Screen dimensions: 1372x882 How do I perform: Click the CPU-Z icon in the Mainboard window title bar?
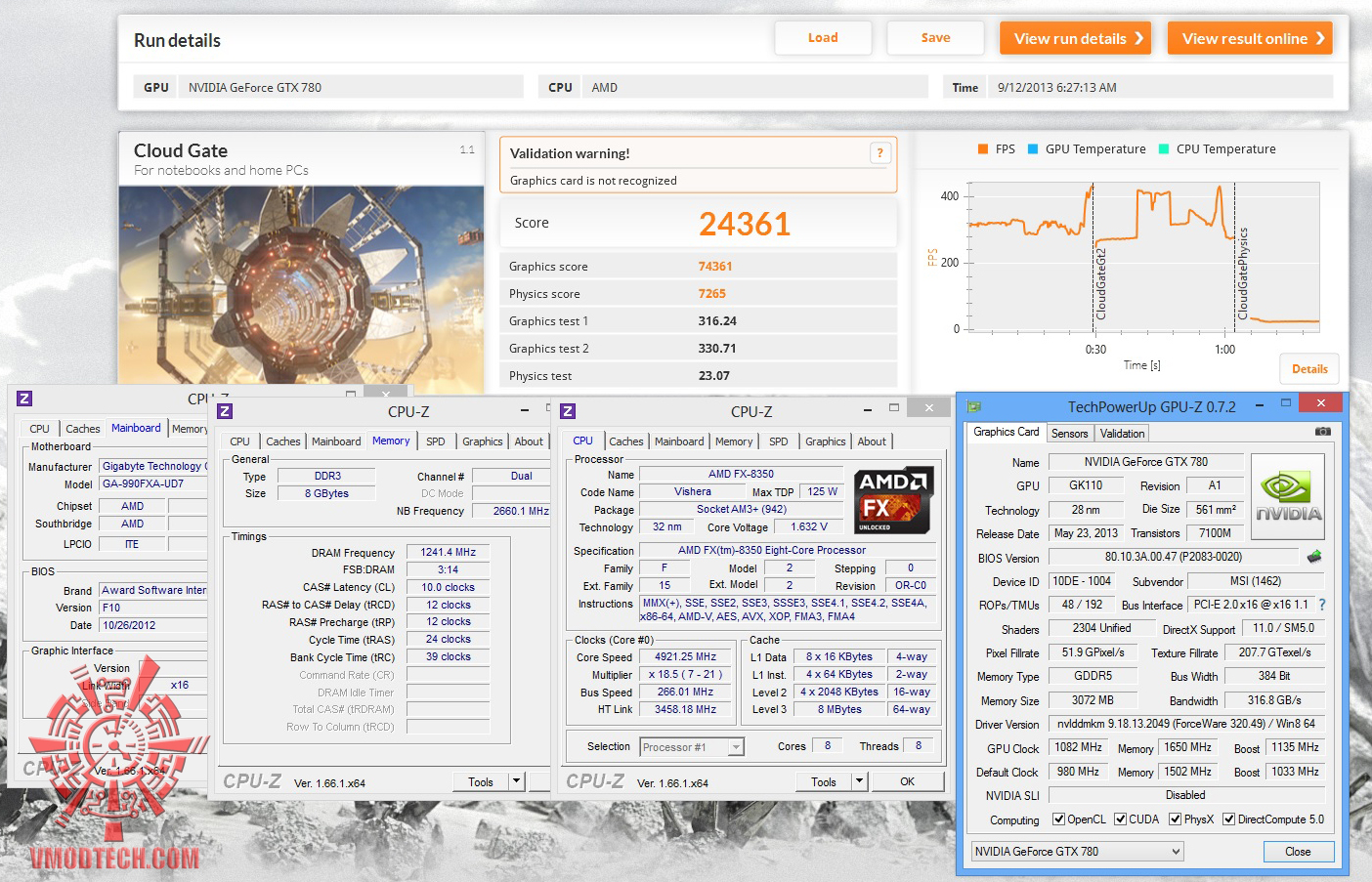coord(24,399)
